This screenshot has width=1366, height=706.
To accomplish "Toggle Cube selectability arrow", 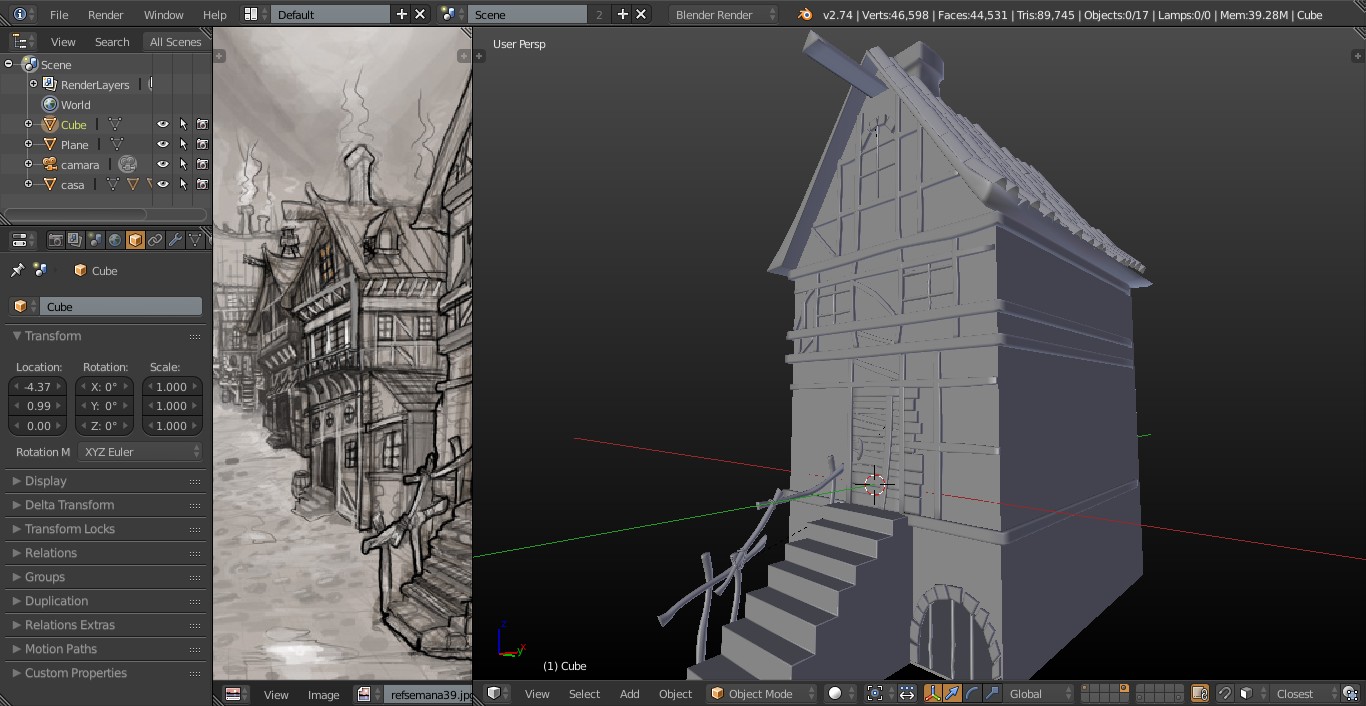I will [x=183, y=124].
